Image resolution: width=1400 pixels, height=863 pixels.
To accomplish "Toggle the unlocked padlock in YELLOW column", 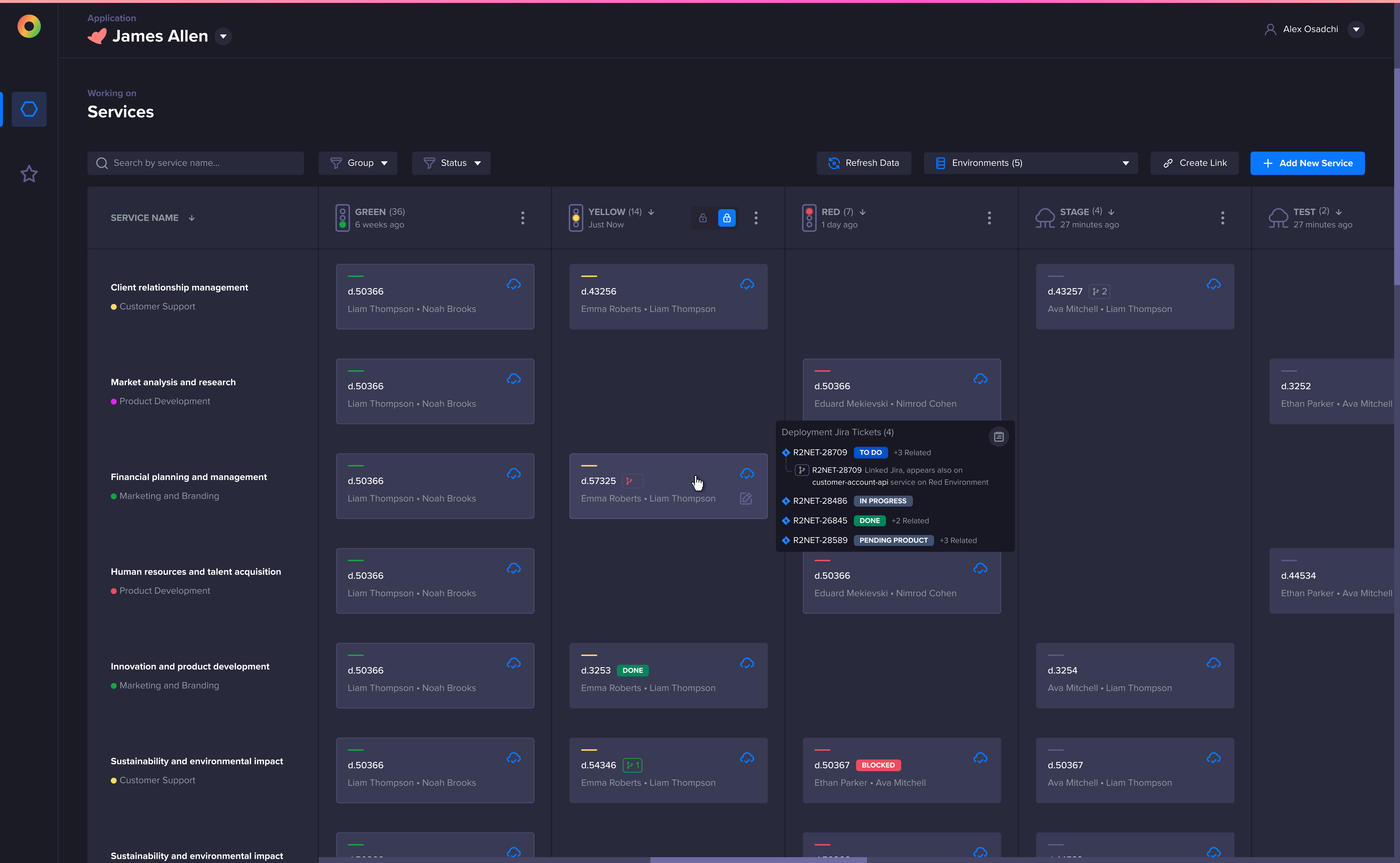I will (x=703, y=218).
